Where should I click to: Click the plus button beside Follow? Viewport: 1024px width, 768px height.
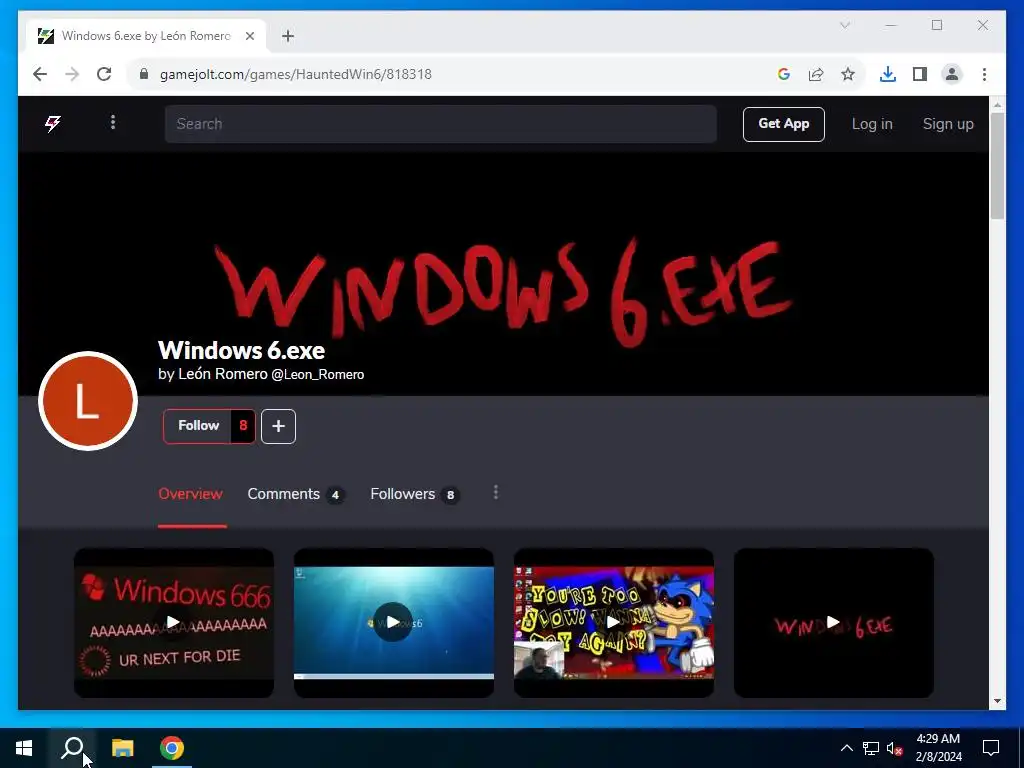click(x=278, y=426)
